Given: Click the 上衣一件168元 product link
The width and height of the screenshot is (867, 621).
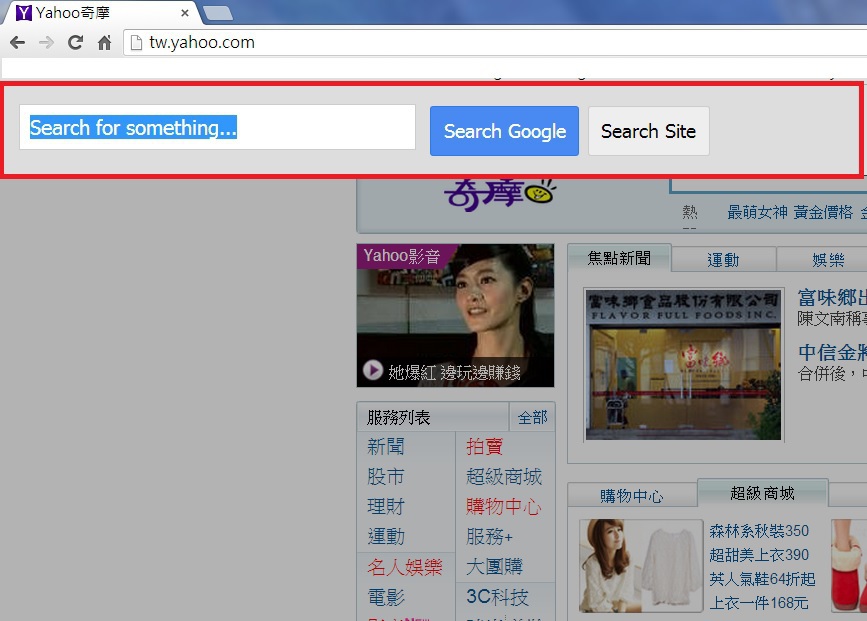Looking at the screenshot, I should [759, 603].
